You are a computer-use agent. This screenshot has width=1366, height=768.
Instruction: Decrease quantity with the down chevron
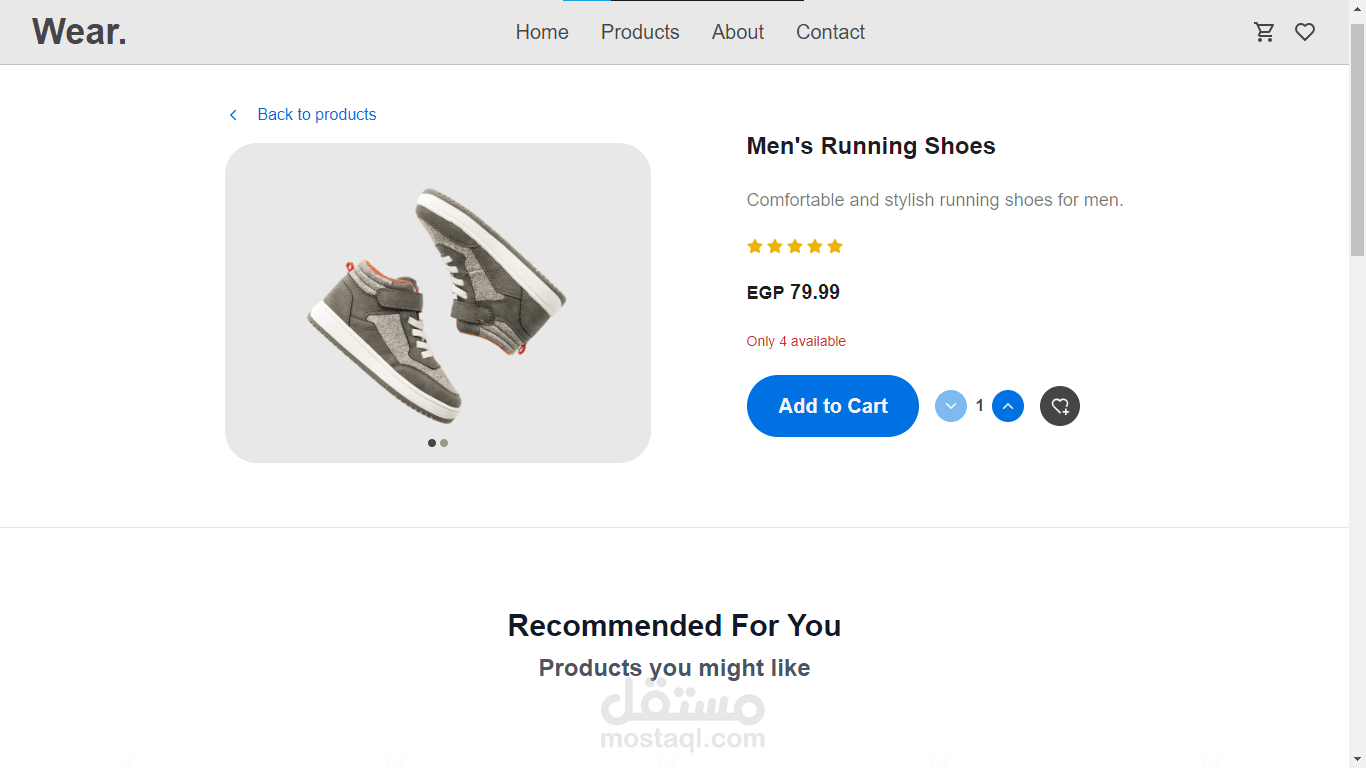point(951,406)
